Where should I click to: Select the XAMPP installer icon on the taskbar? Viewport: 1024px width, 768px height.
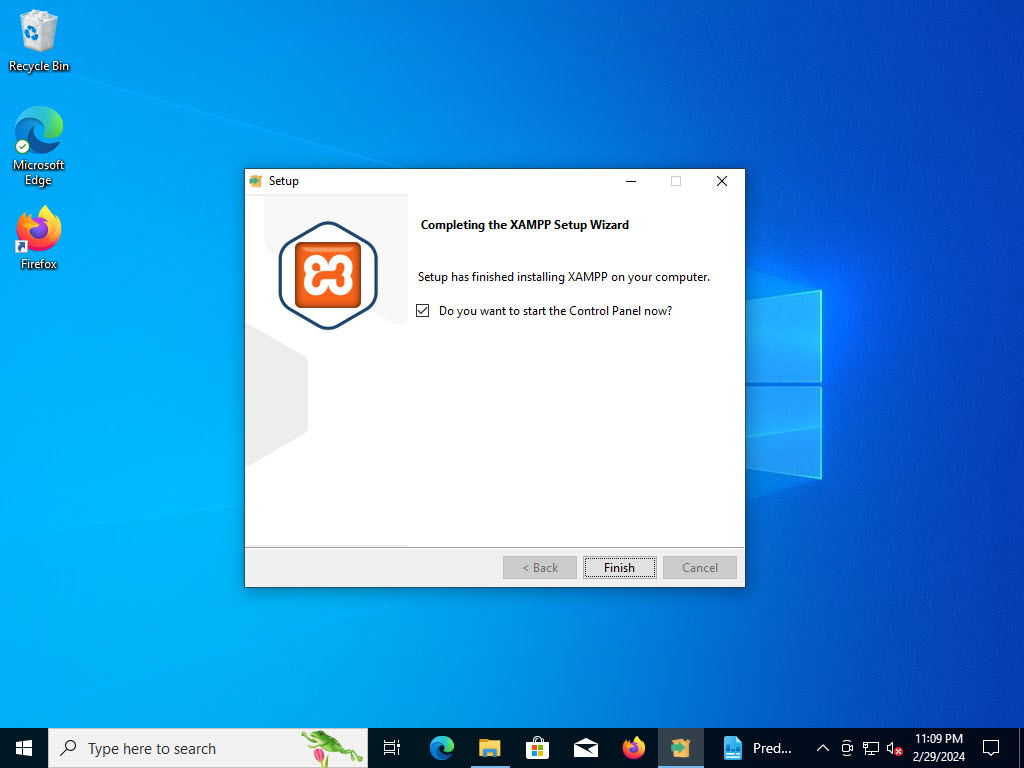tap(681, 747)
